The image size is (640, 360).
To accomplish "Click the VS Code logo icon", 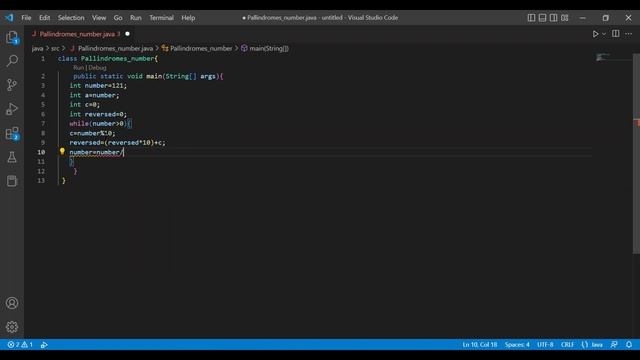I will 9,18.
